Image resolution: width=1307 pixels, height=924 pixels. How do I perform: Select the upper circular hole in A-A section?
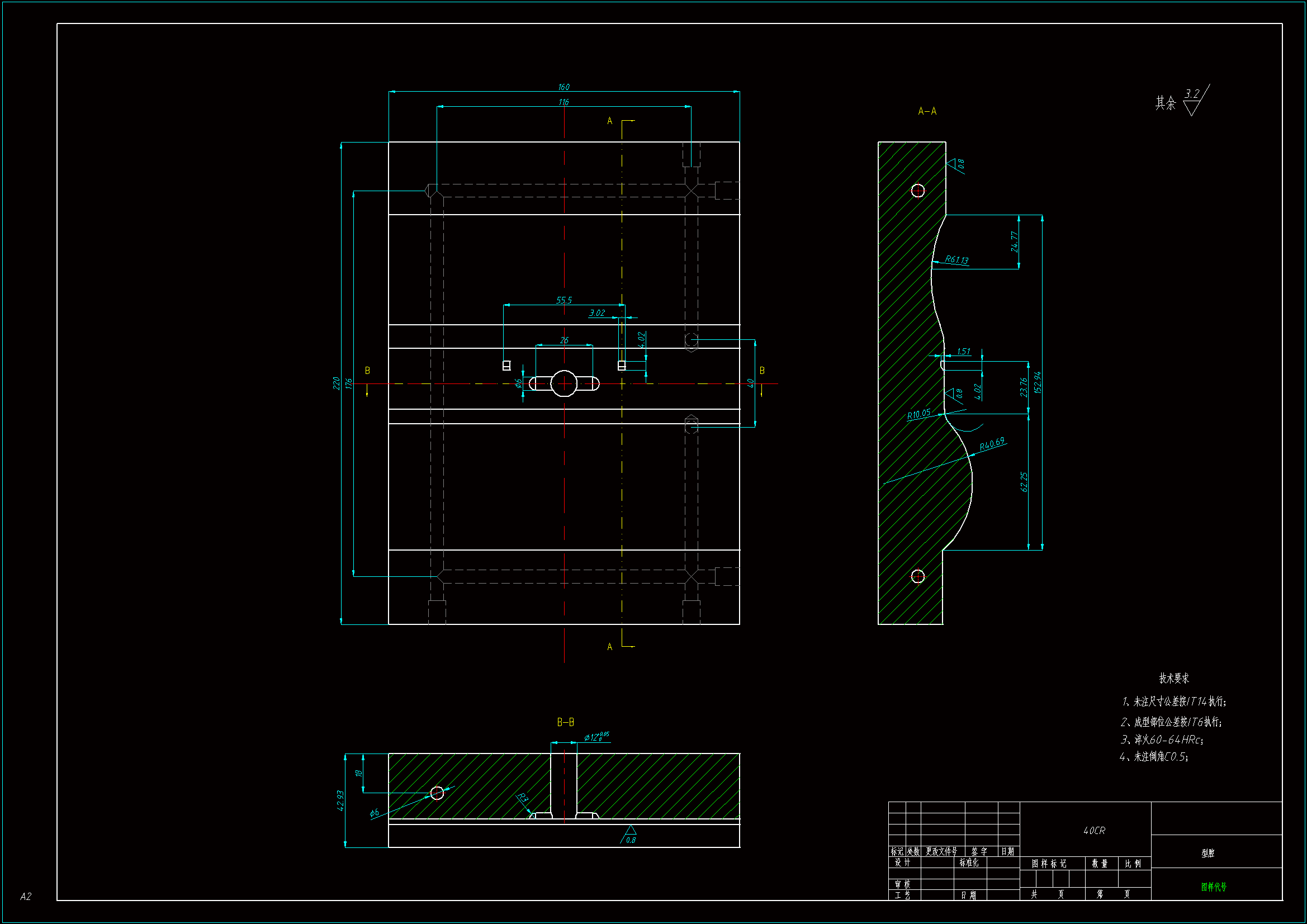pyautogui.click(x=917, y=191)
